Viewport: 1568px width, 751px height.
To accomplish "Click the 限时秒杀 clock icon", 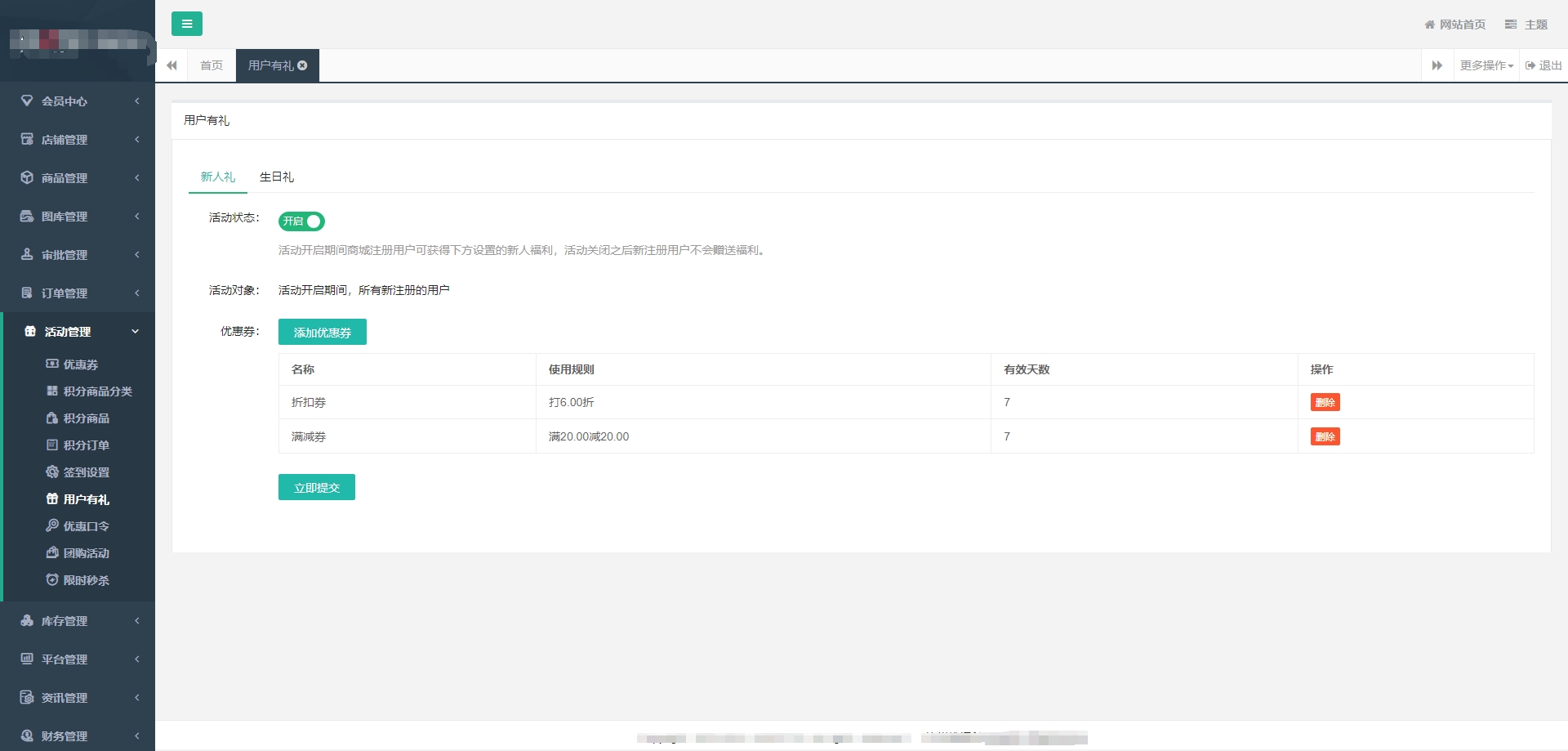I will click(52, 579).
